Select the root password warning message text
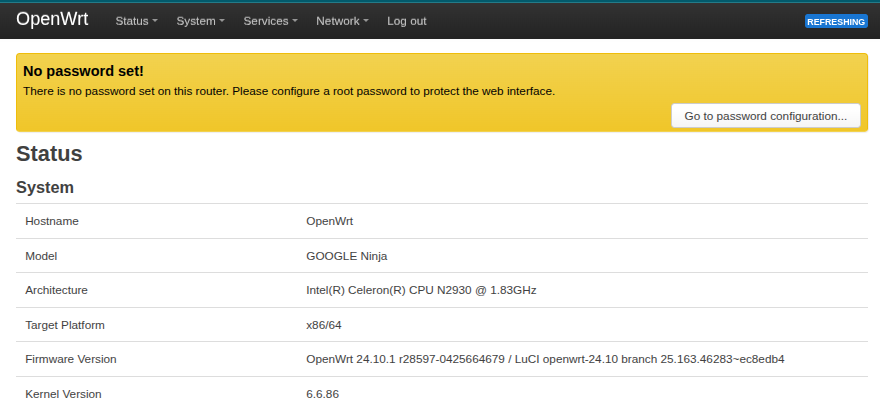 (x=289, y=91)
